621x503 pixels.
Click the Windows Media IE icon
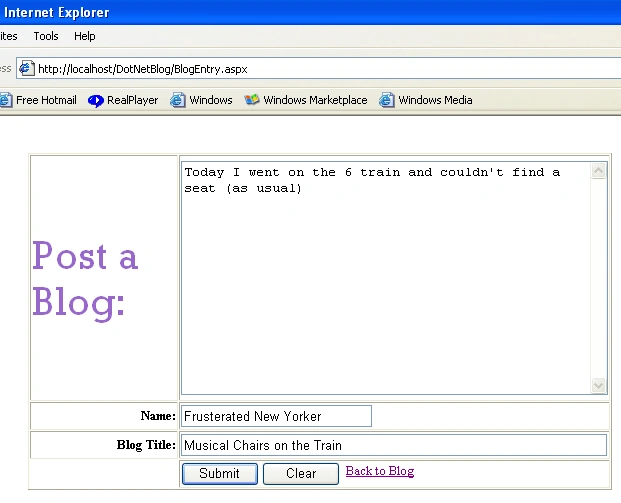(387, 100)
